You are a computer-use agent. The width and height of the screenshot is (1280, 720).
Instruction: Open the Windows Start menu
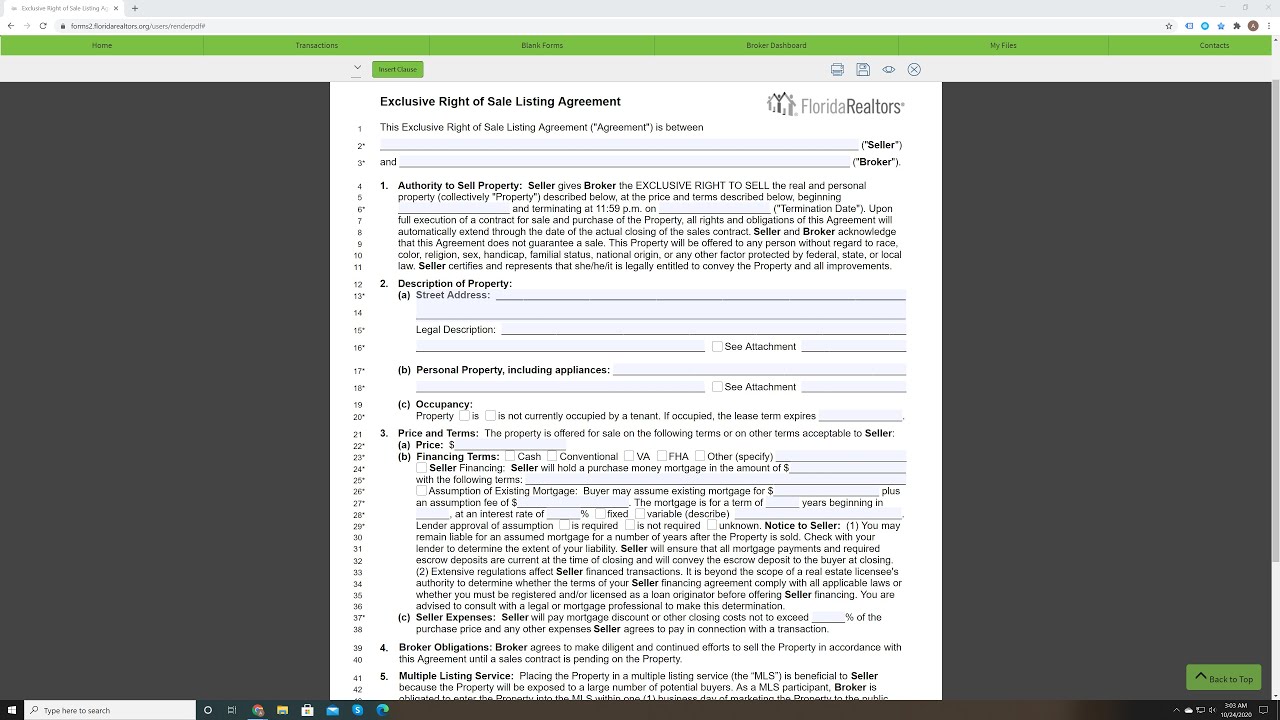point(11,710)
